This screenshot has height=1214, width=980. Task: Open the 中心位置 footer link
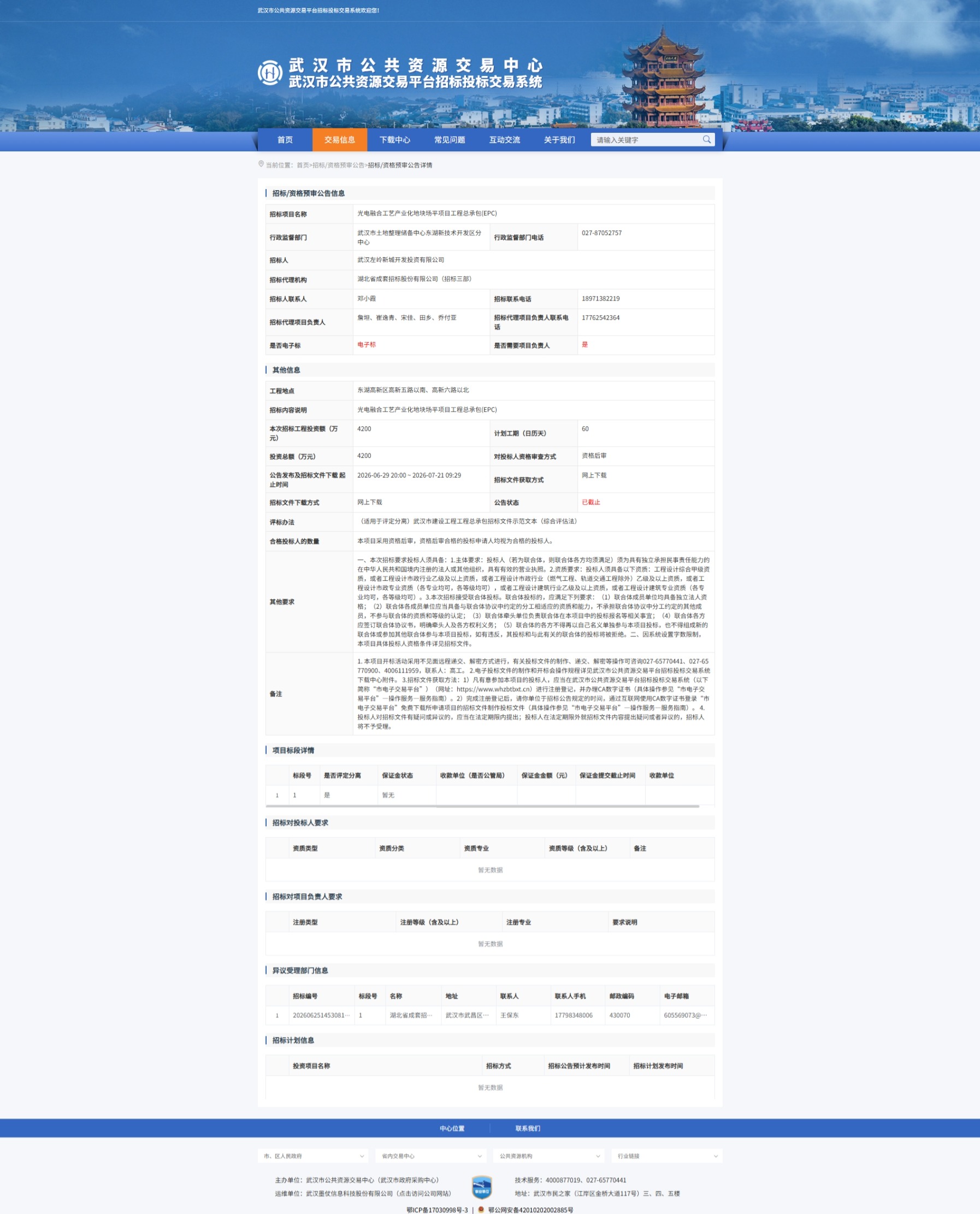[x=452, y=1128]
